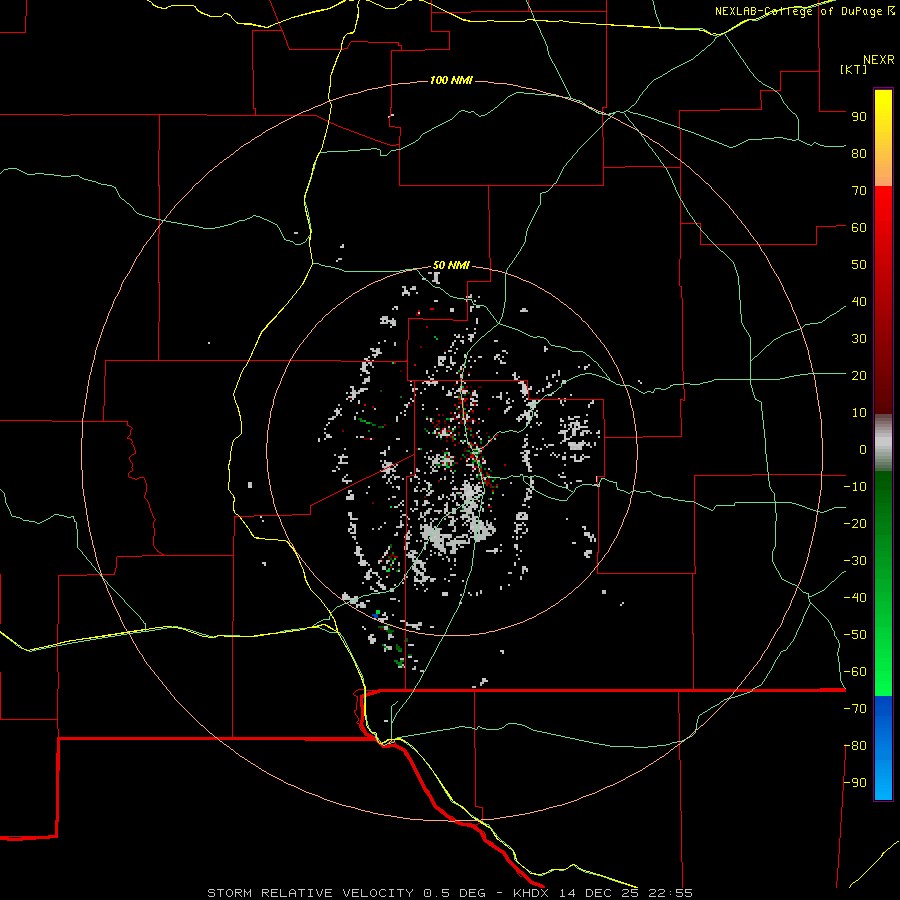Screen dimensions: 900x900
Task: Click the gray zero-velocity segment of the color bar
Action: click(x=883, y=443)
